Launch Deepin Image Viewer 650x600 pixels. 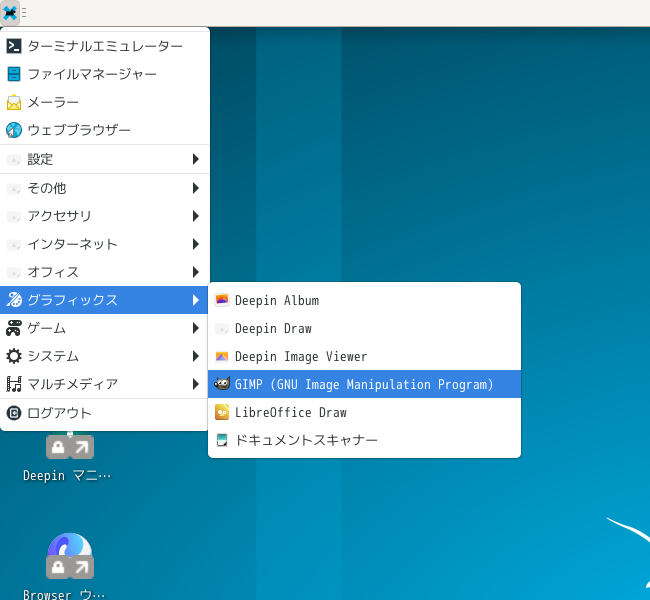pyautogui.click(x=364, y=357)
